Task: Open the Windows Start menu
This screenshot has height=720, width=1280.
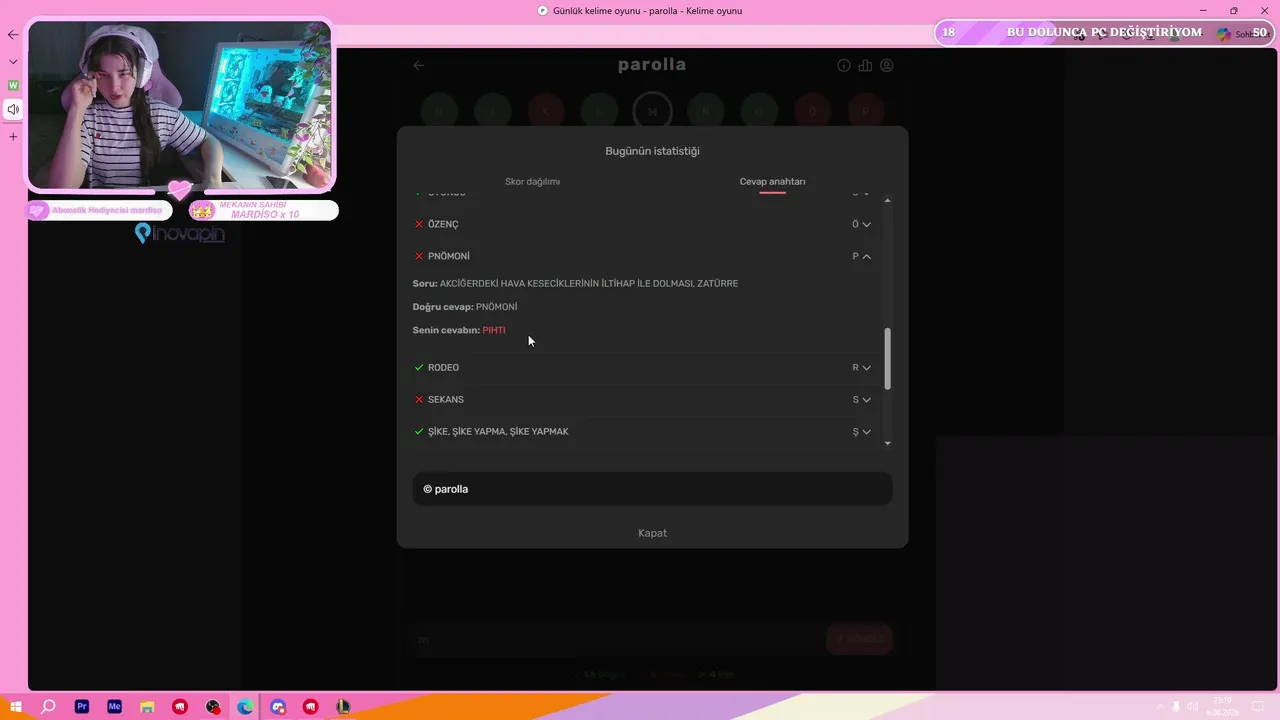Action: [x=16, y=707]
